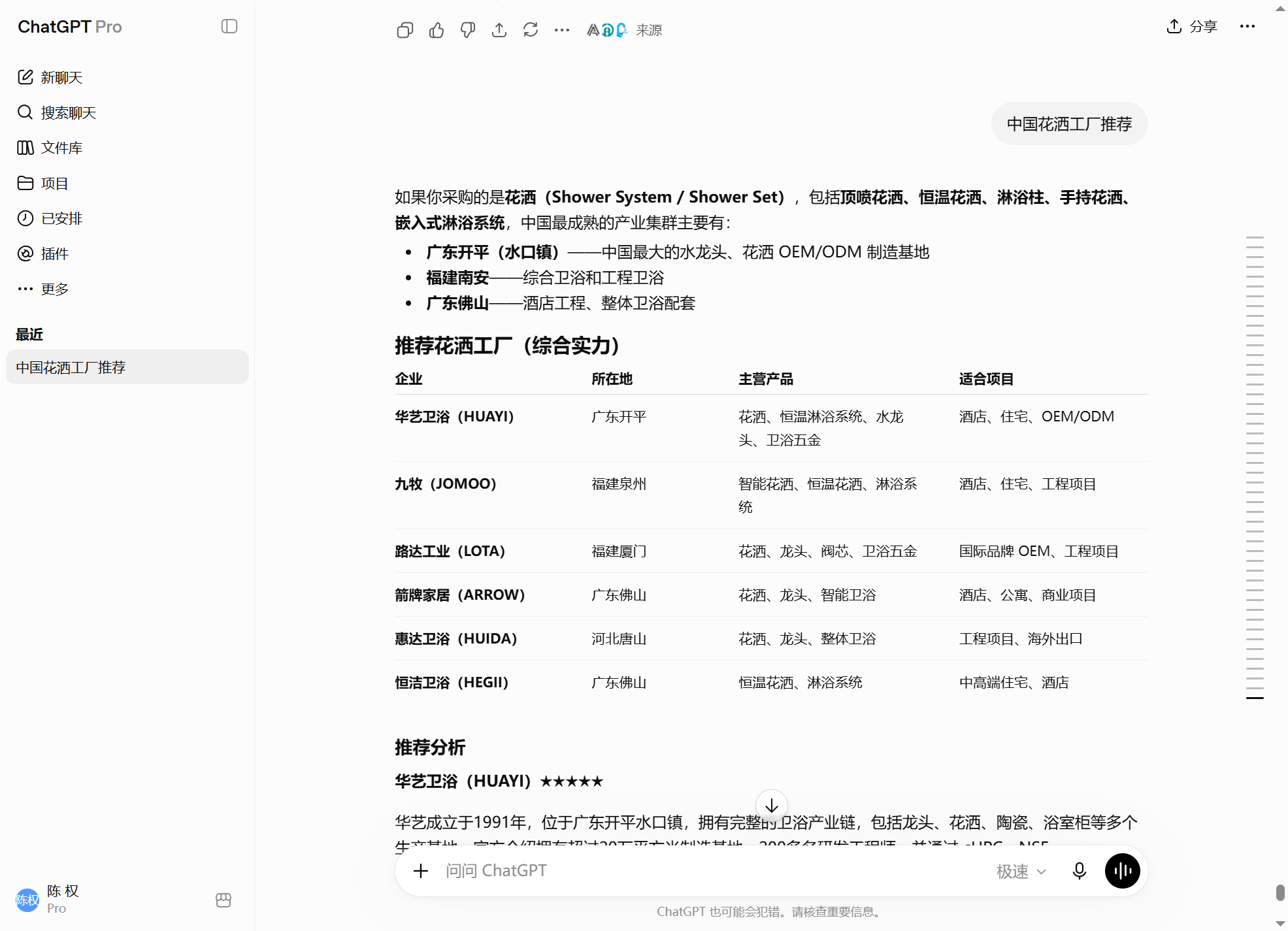Click the 搜索聊天 magnifier icon

click(25, 112)
